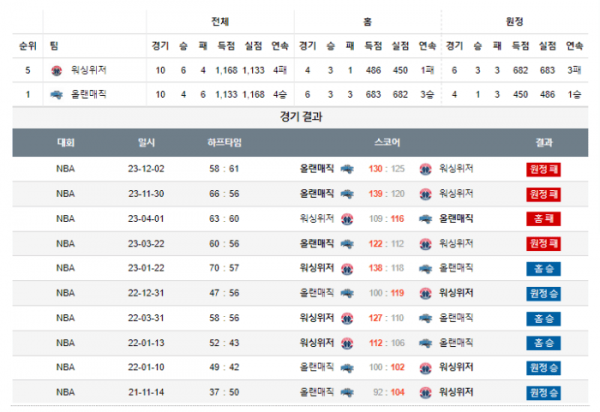This screenshot has width=600, height=412.
Task: Select the 홈 home standings header
Action: click(367, 22)
